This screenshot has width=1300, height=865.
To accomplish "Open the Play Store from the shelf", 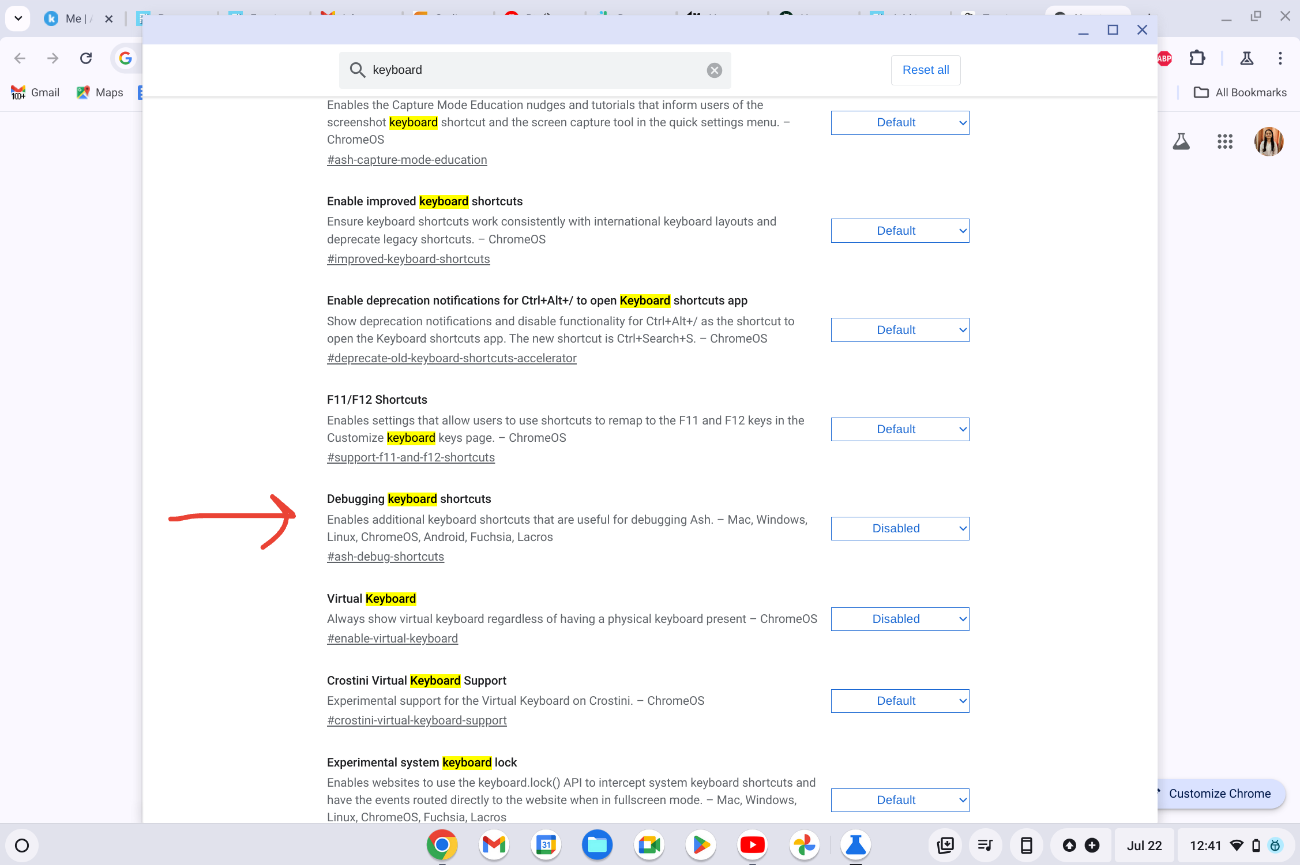I will coord(700,845).
